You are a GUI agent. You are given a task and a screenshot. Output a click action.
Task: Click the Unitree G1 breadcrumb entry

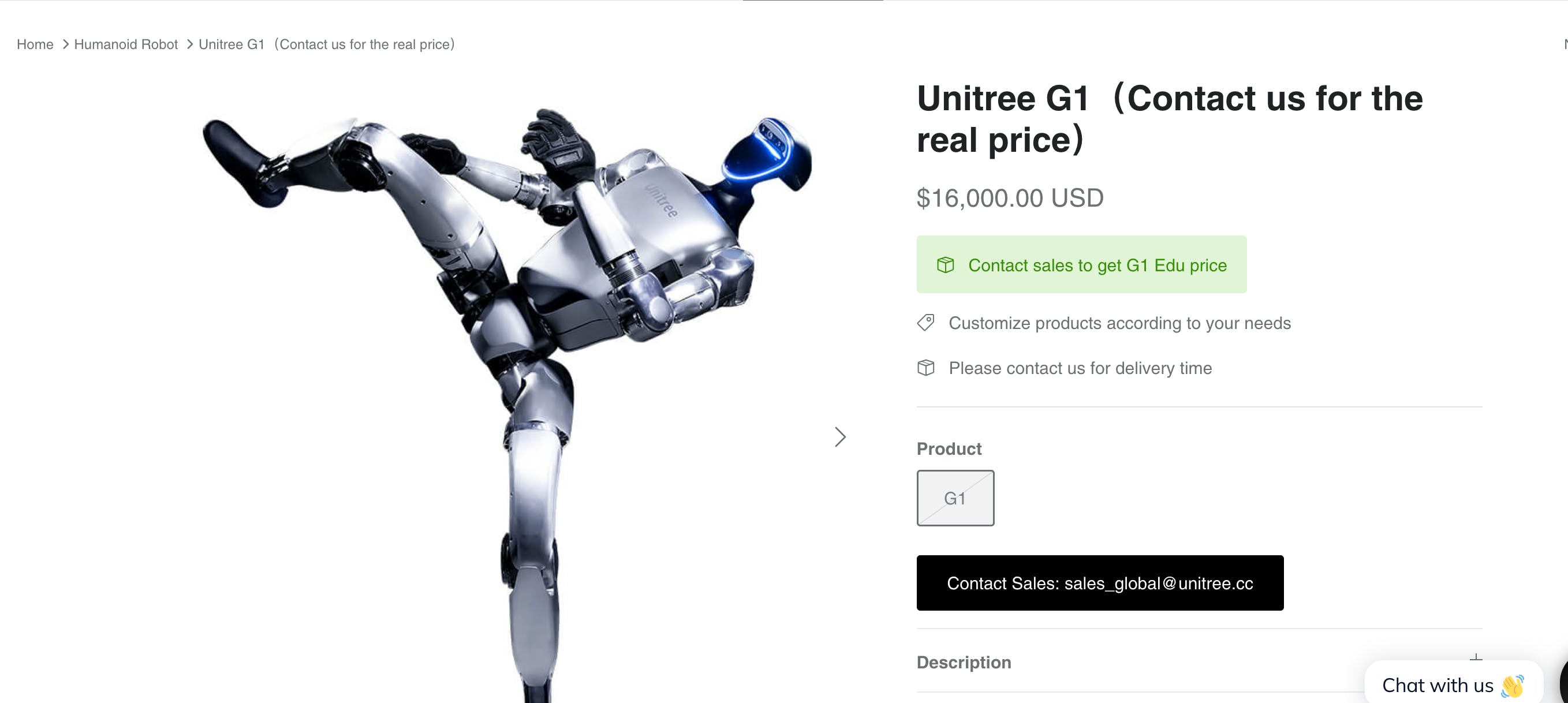click(x=327, y=44)
